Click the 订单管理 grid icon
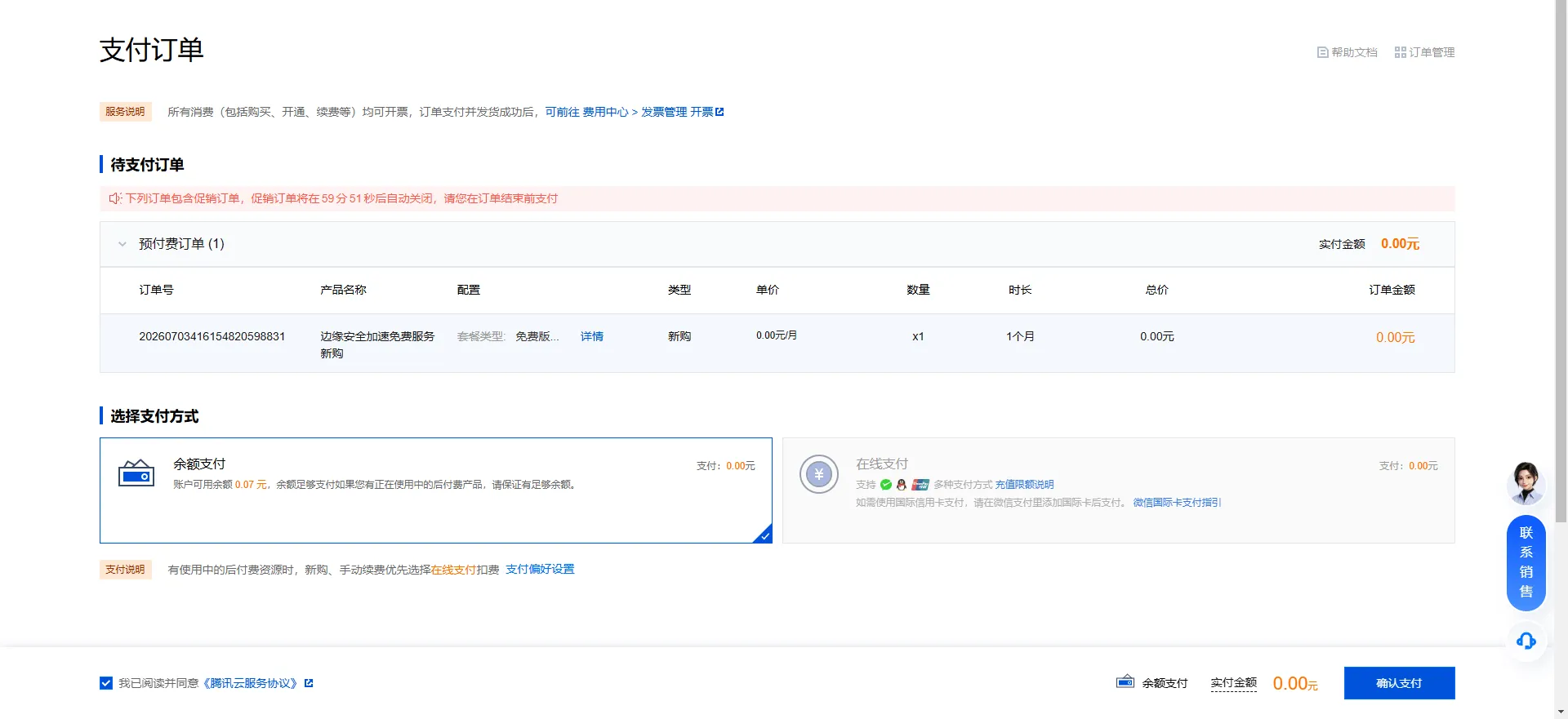The height and width of the screenshot is (719, 1568). pyautogui.click(x=1400, y=52)
